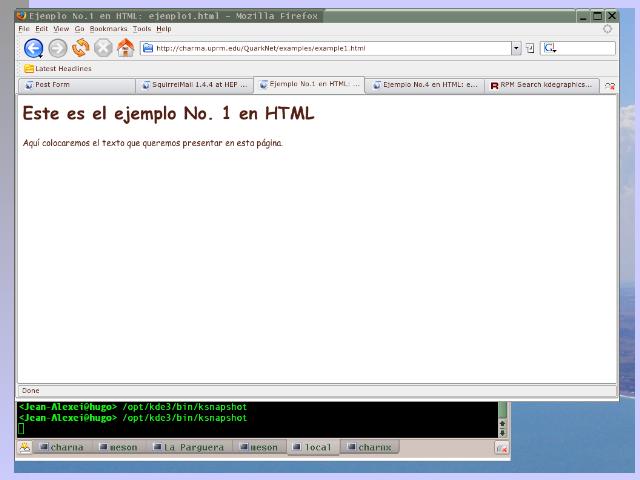
Task: Close the current tab using tab-bar X
Action: coord(609,86)
